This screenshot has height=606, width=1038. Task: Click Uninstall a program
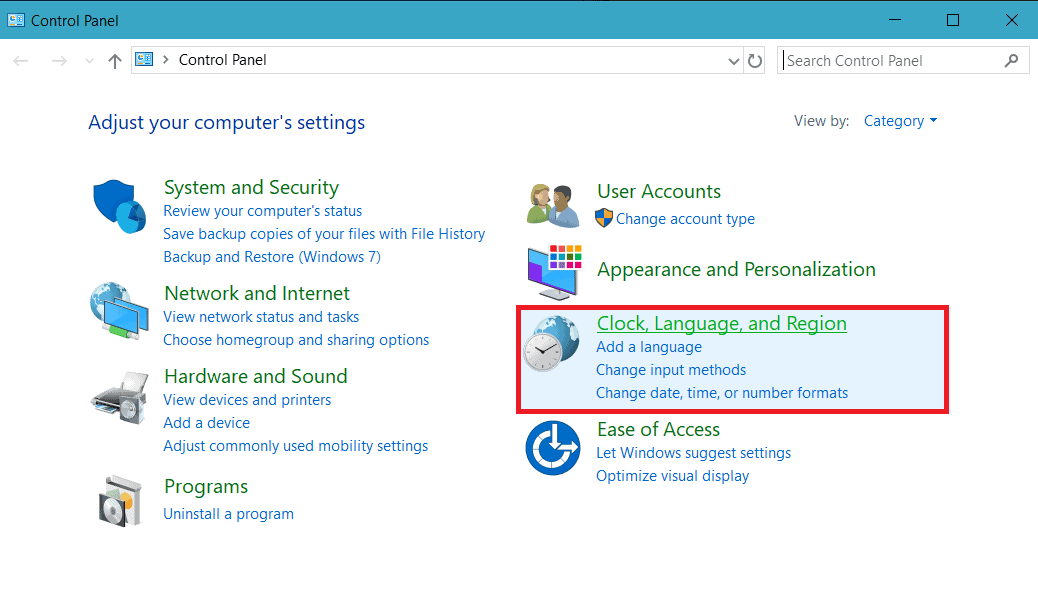(228, 514)
